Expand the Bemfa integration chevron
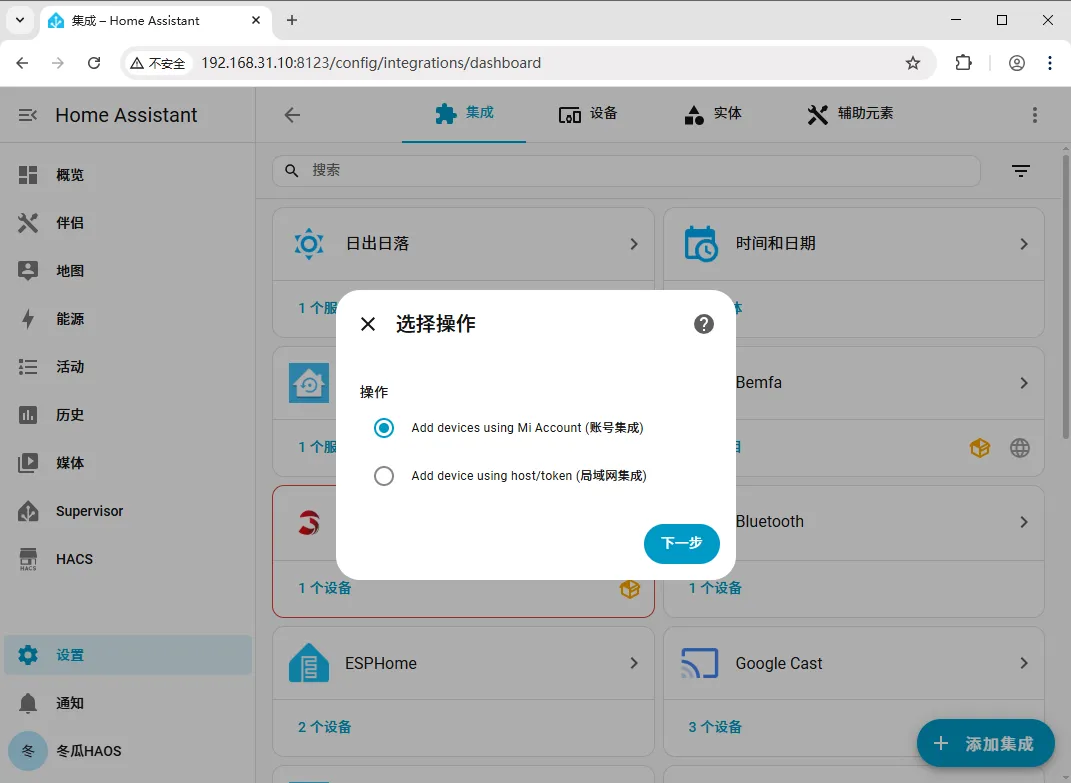Screen dimensions: 1071x783 point(1024,383)
